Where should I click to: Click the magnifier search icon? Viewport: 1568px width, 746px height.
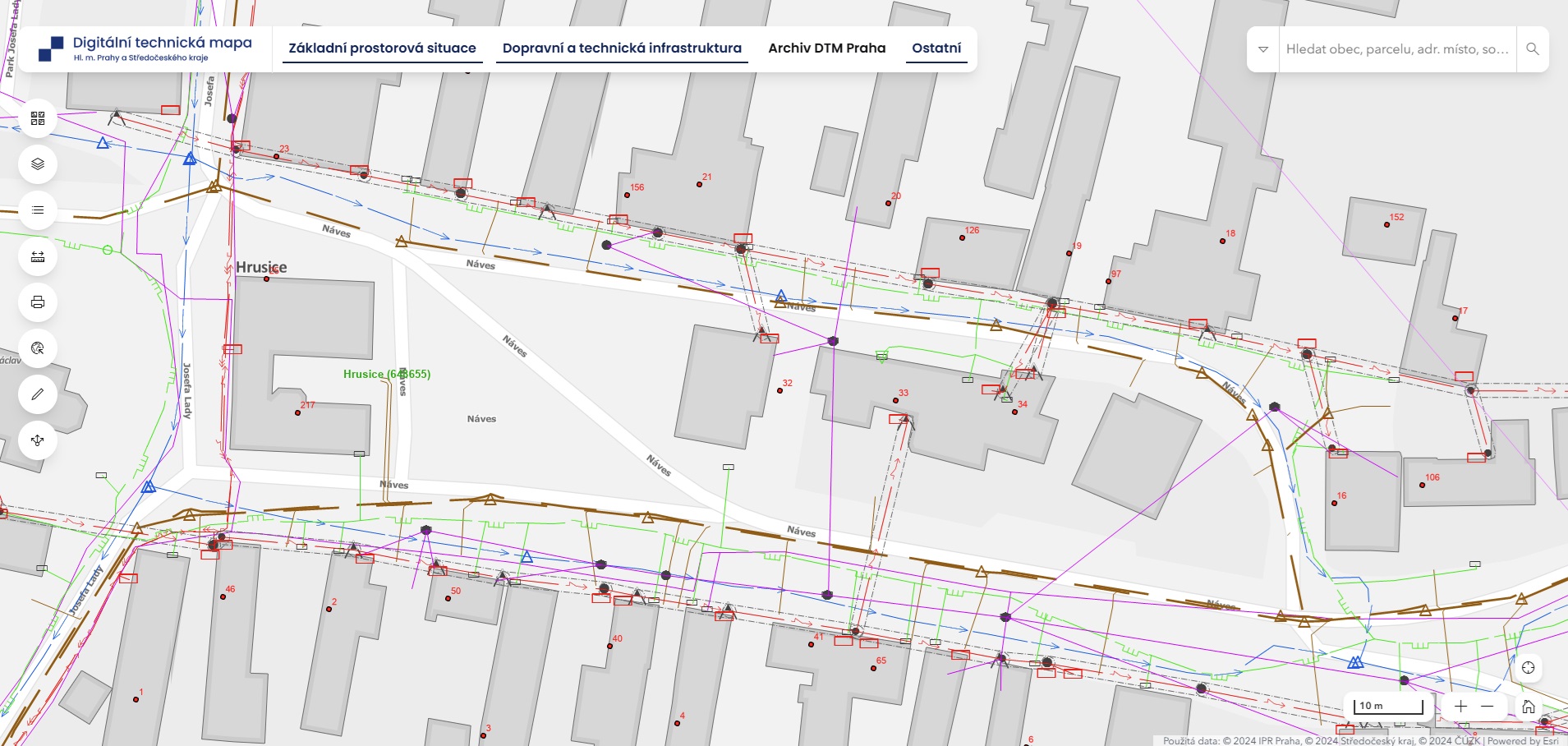1533,49
